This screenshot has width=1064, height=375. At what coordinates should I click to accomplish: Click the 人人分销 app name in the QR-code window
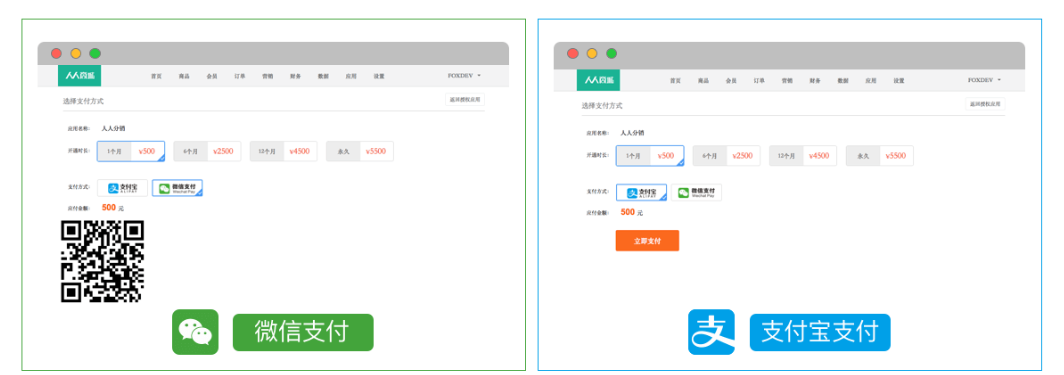113,127
